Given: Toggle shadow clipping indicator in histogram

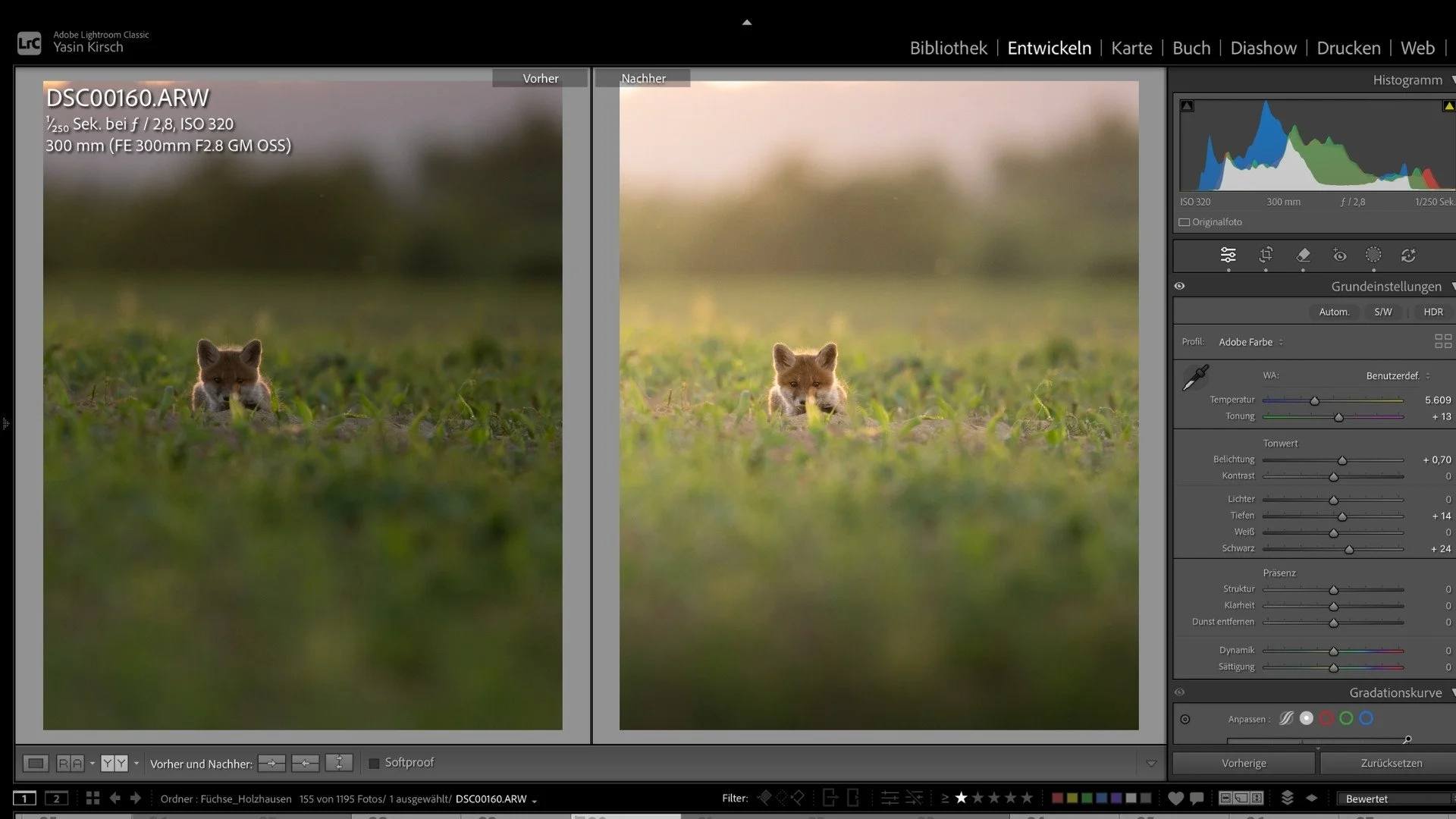Looking at the screenshot, I should (x=1188, y=106).
